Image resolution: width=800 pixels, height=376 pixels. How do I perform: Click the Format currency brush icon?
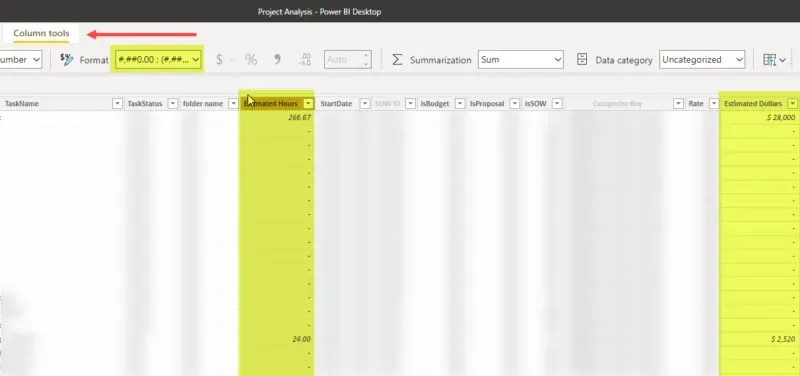pos(66,60)
